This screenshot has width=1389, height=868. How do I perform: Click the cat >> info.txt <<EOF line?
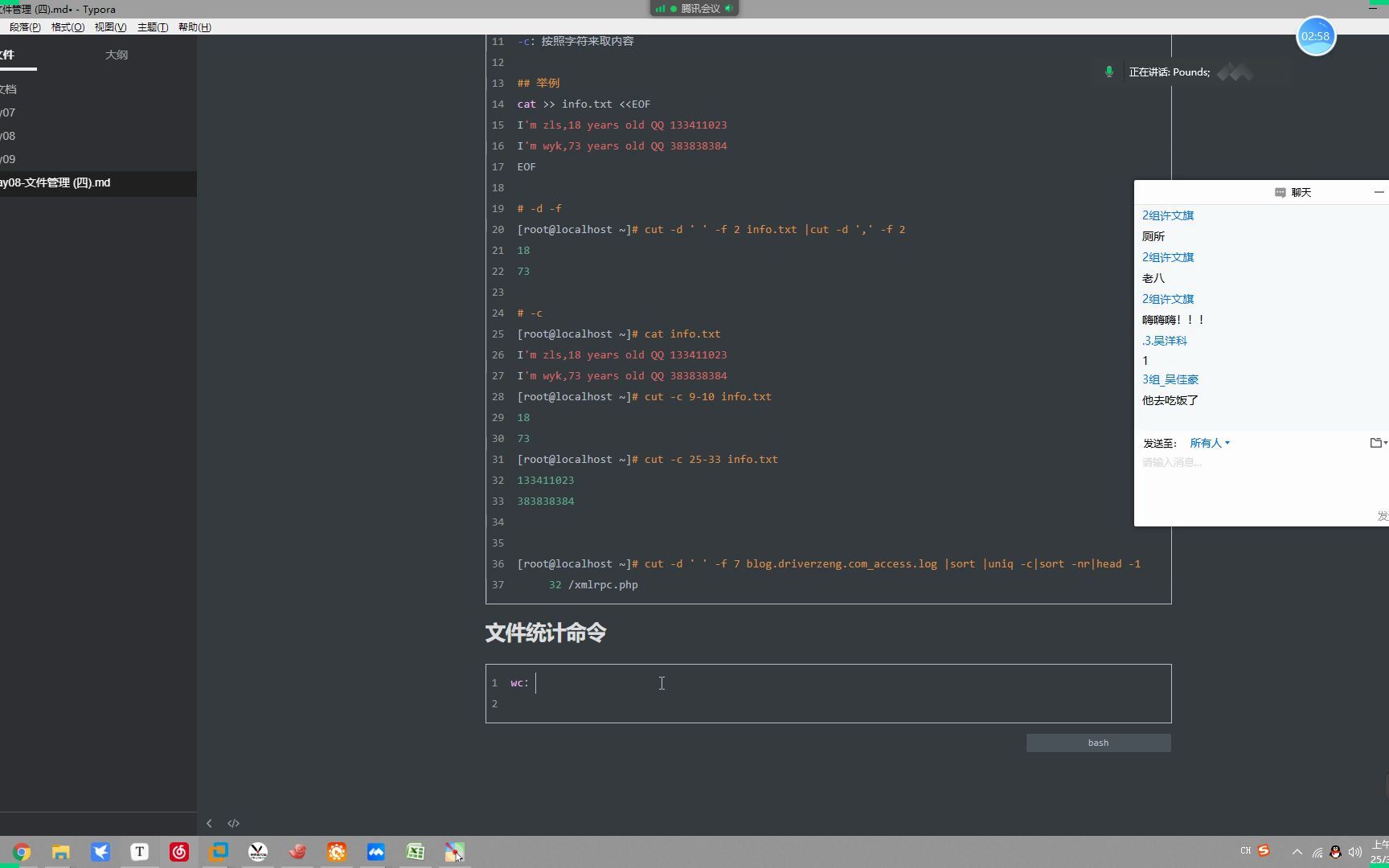584,104
